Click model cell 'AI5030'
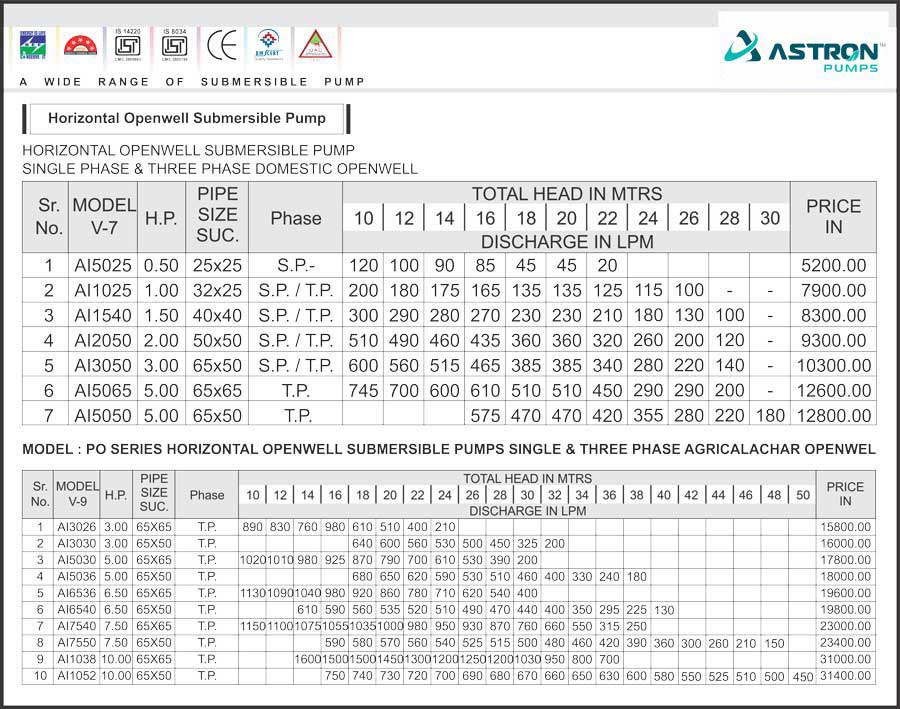 coord(77,560)
